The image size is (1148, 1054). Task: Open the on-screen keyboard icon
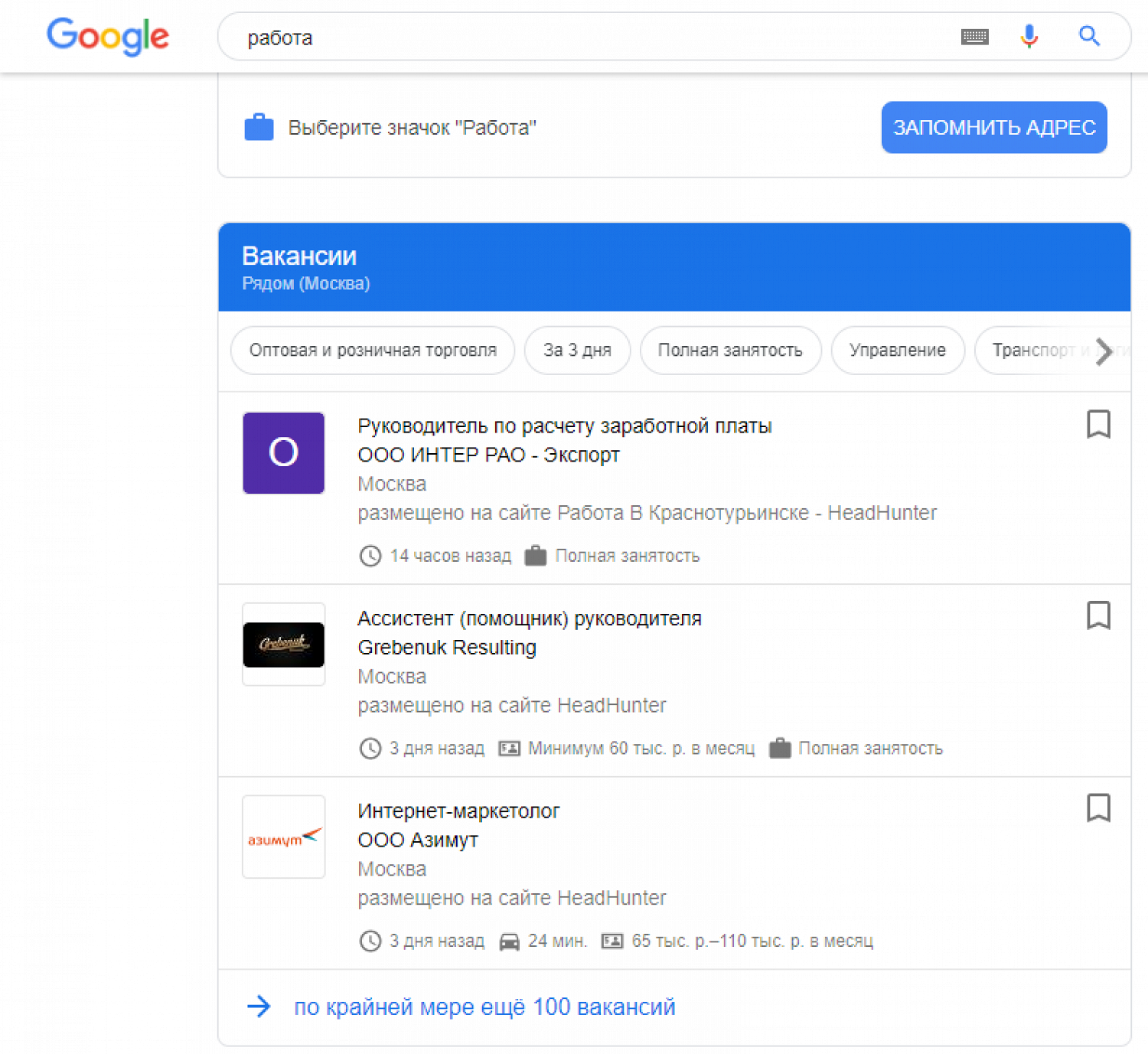(974, 37)
